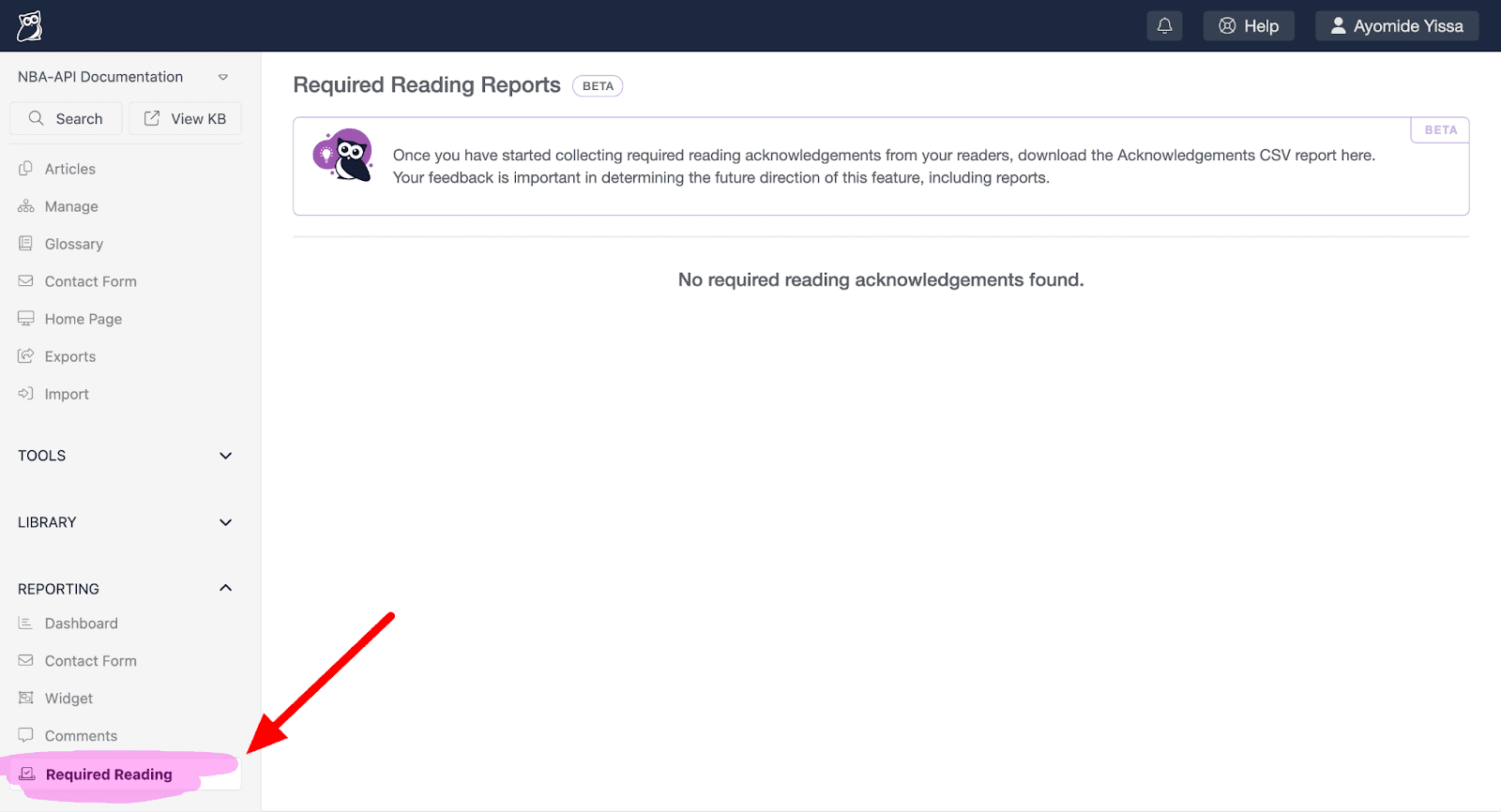This screenshot has height=812, width=1501.
Task: Open the Ayomide Yissa account menu
Action: tap(1397, 26)
